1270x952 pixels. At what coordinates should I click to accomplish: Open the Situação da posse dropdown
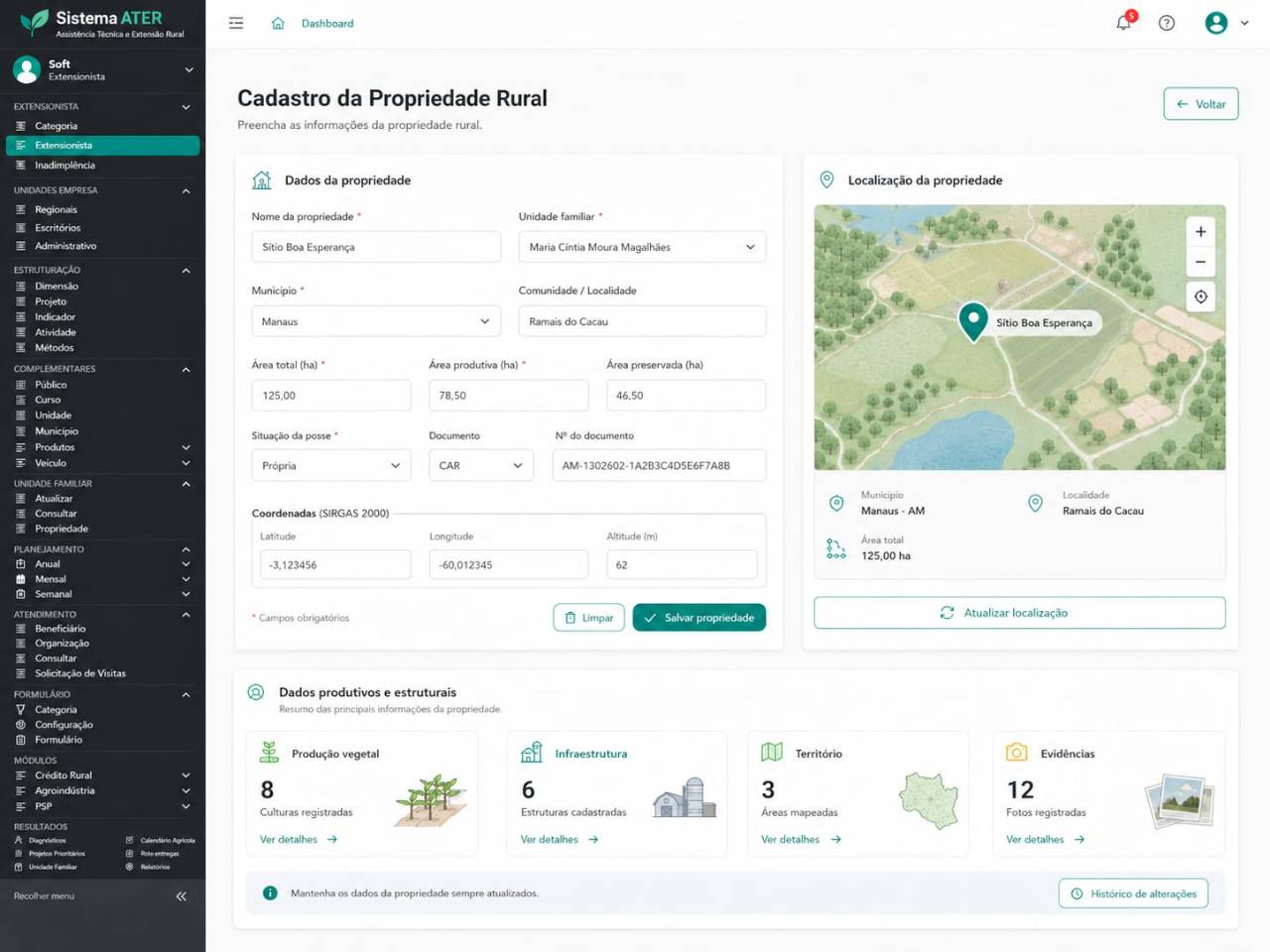pos(331,465)
